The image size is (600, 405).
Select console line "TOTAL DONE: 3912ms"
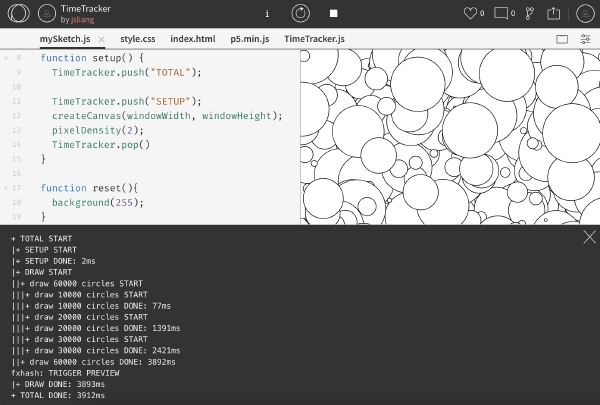coord(58,395)
